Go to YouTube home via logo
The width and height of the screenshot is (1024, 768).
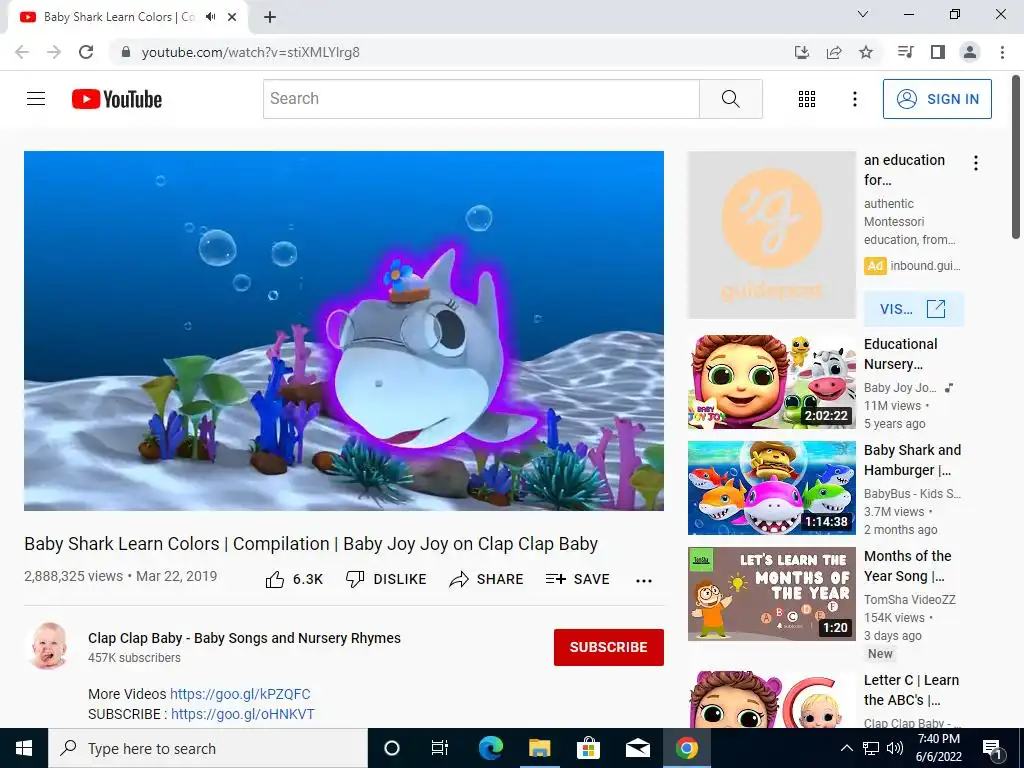pyautogui.click(x=117, y=99)
